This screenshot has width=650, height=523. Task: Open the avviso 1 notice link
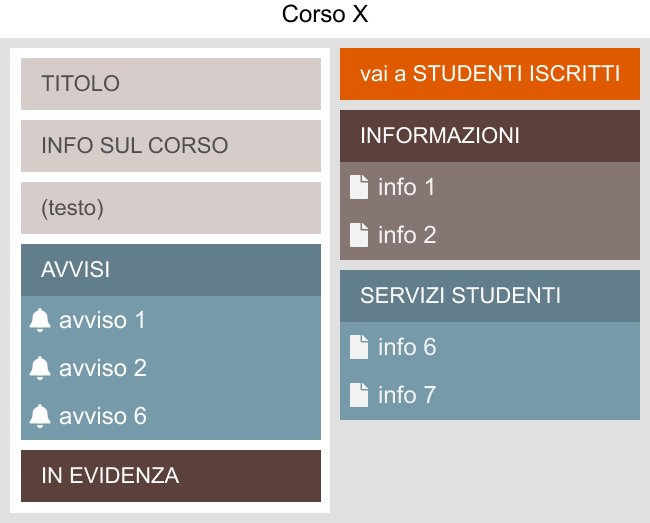click(102, 320)
